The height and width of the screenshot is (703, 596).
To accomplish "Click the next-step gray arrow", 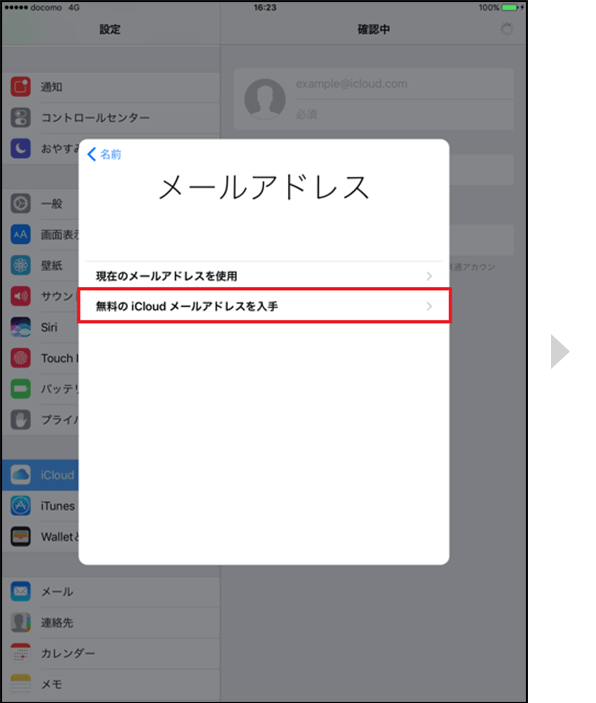I will (560, 351).
